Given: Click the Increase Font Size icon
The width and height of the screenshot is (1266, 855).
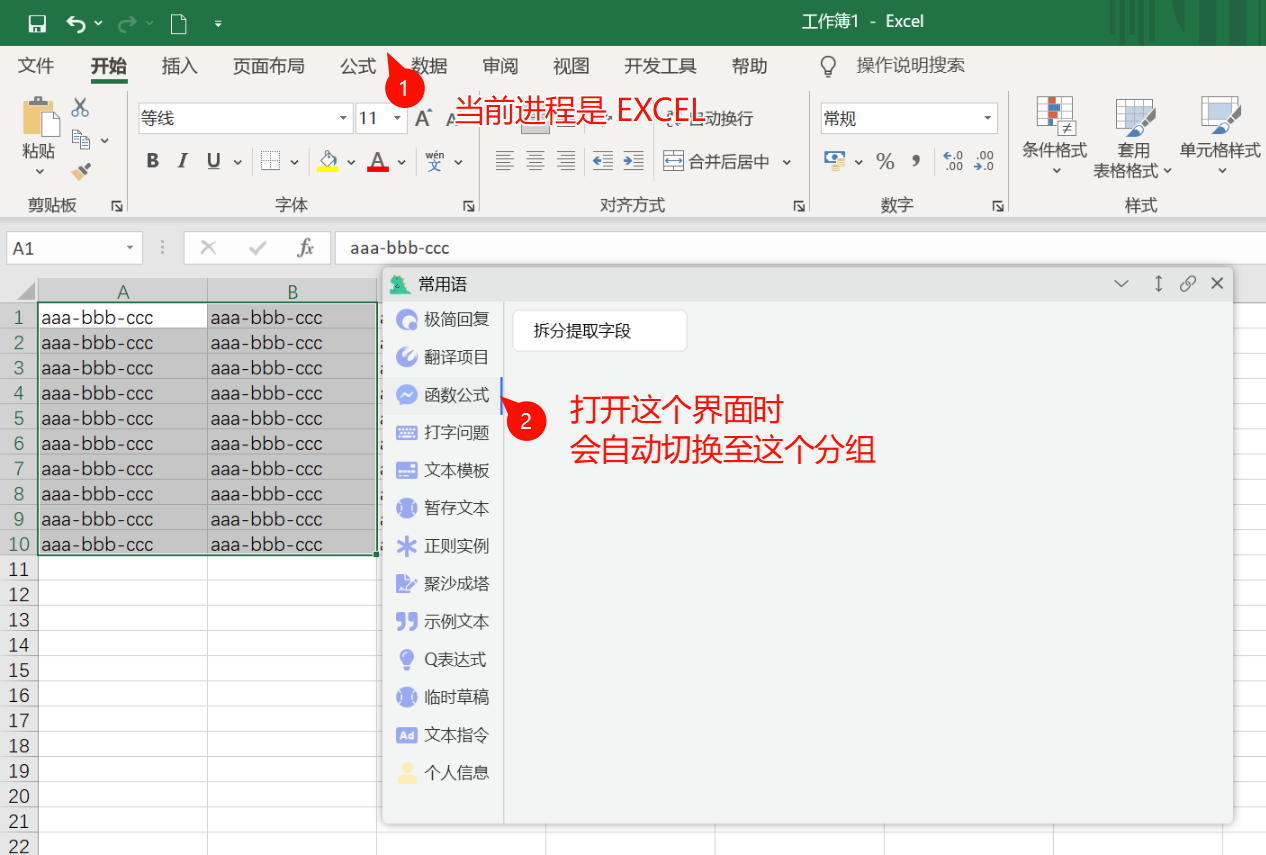Looking at the screenshot, I should (424, 118).
